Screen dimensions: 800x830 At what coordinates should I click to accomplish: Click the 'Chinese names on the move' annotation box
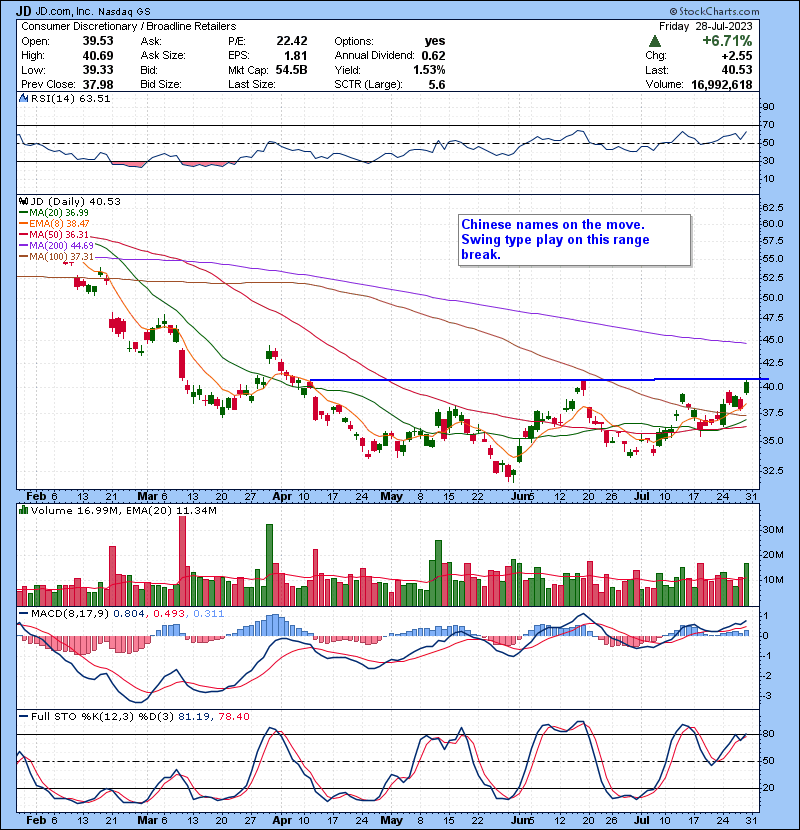574,239
